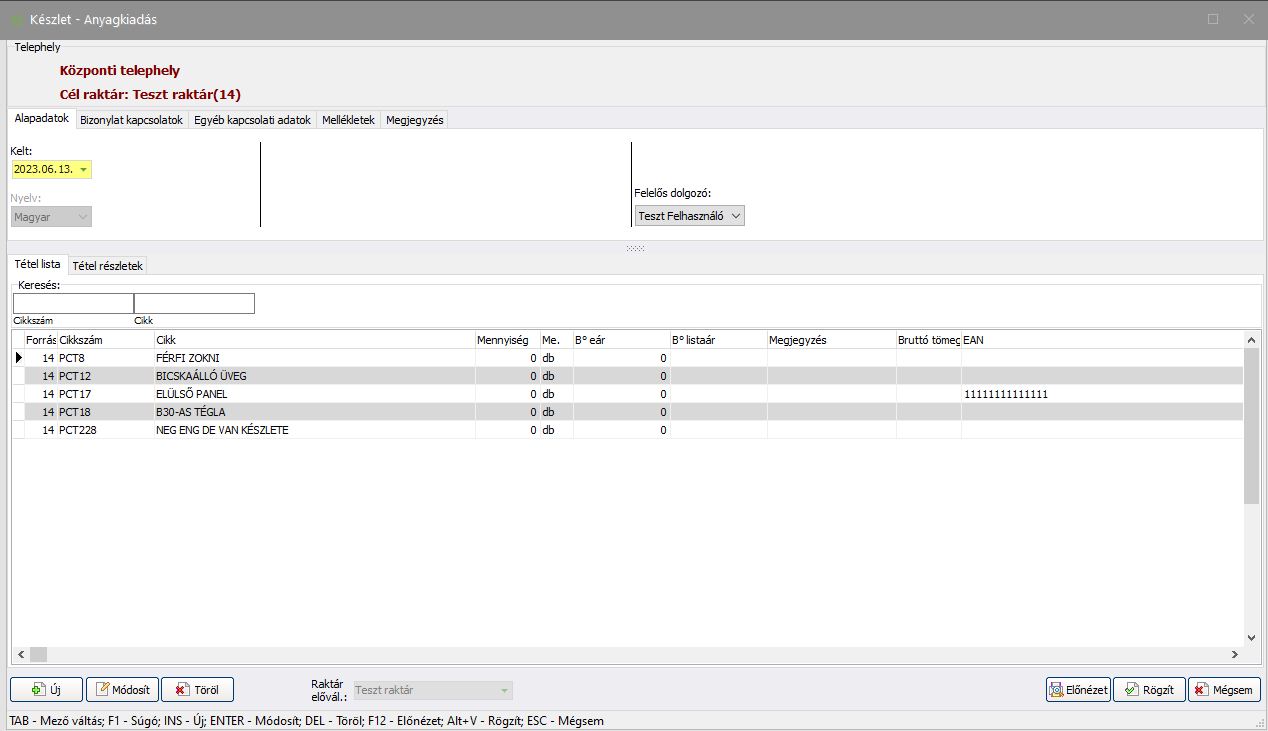Image resolution: width=1268 pixels, height=731 pixels.
Task: Click the Cikk search input field
Action: (194, 303)
